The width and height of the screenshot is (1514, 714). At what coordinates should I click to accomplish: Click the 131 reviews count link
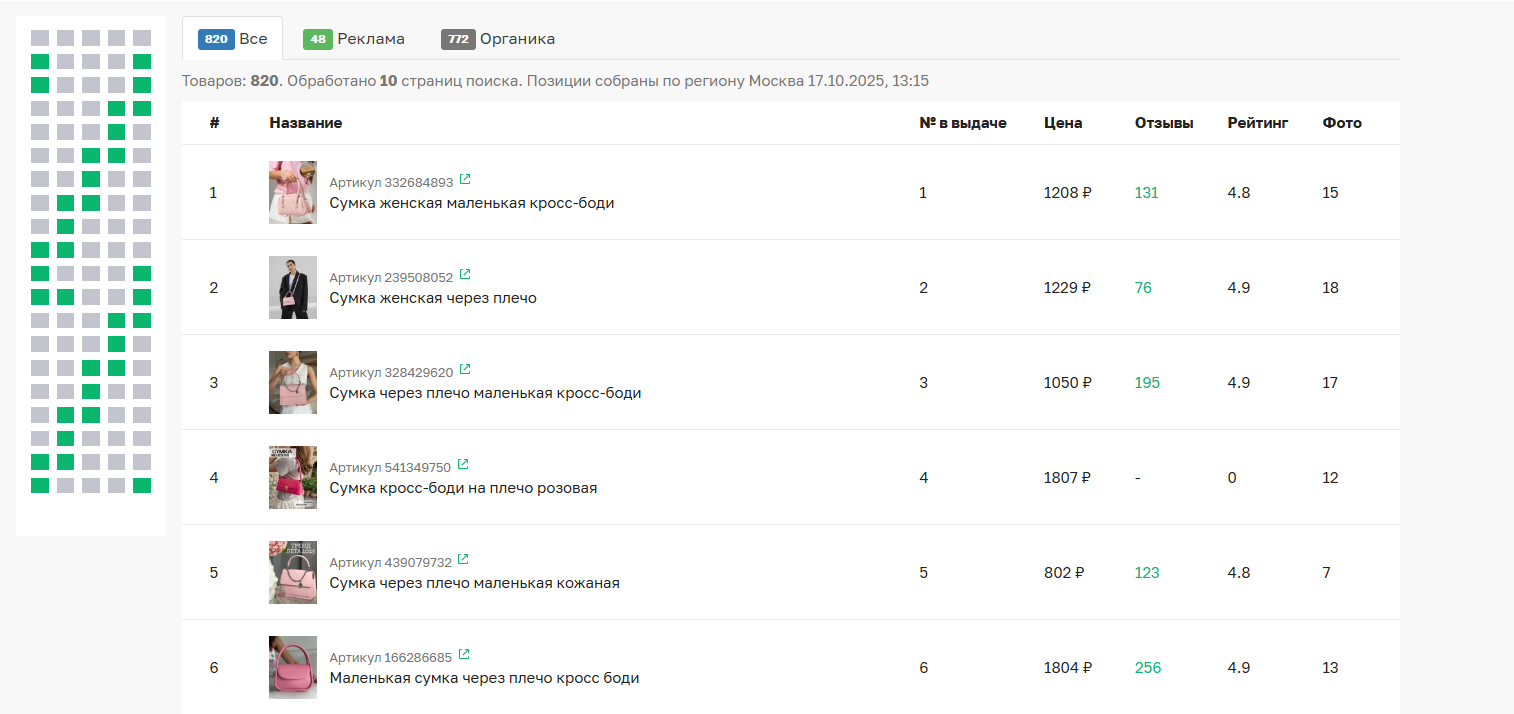[1146, 193]
